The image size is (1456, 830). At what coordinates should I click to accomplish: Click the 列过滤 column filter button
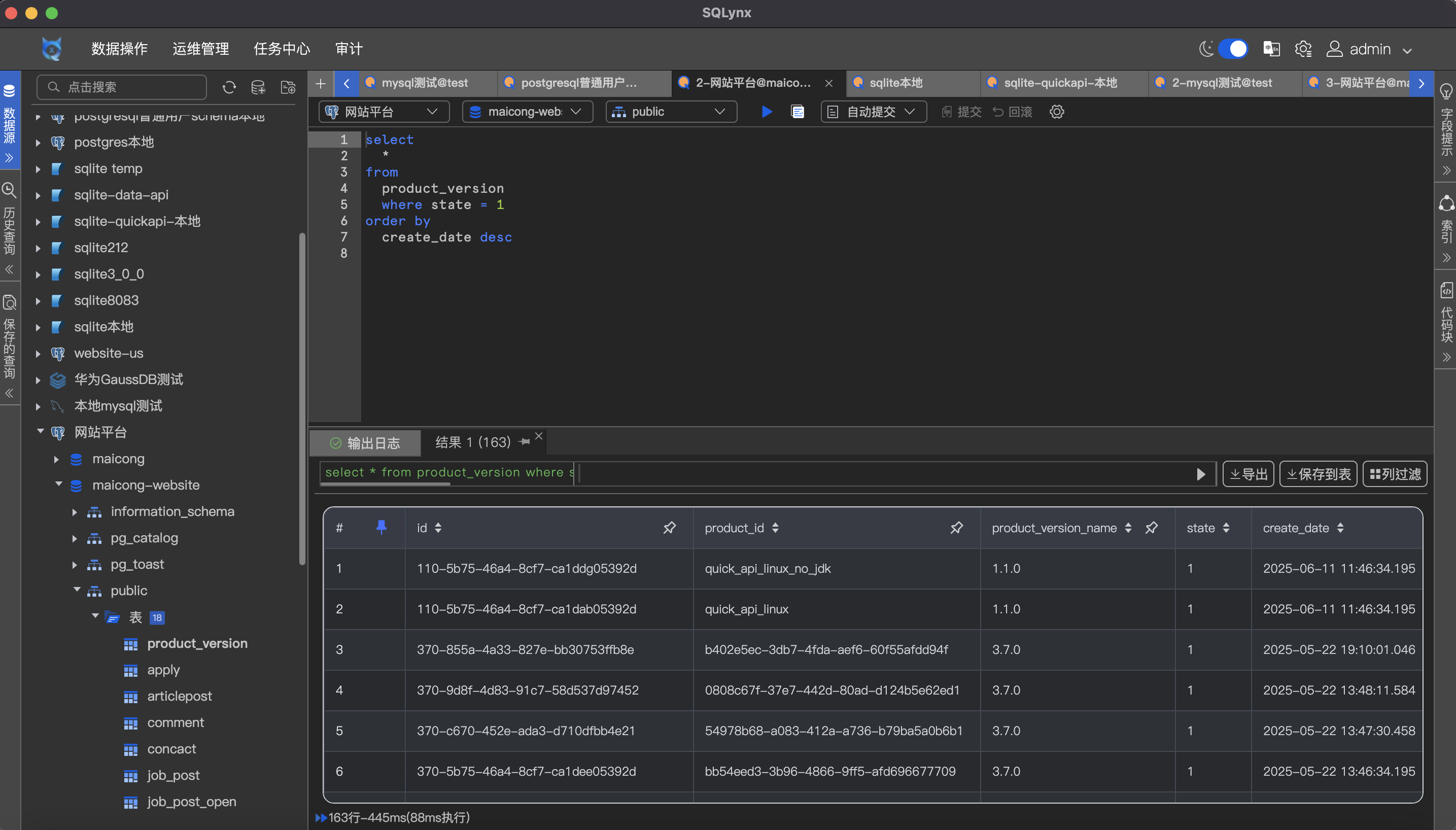click(x=1395, y=474)
